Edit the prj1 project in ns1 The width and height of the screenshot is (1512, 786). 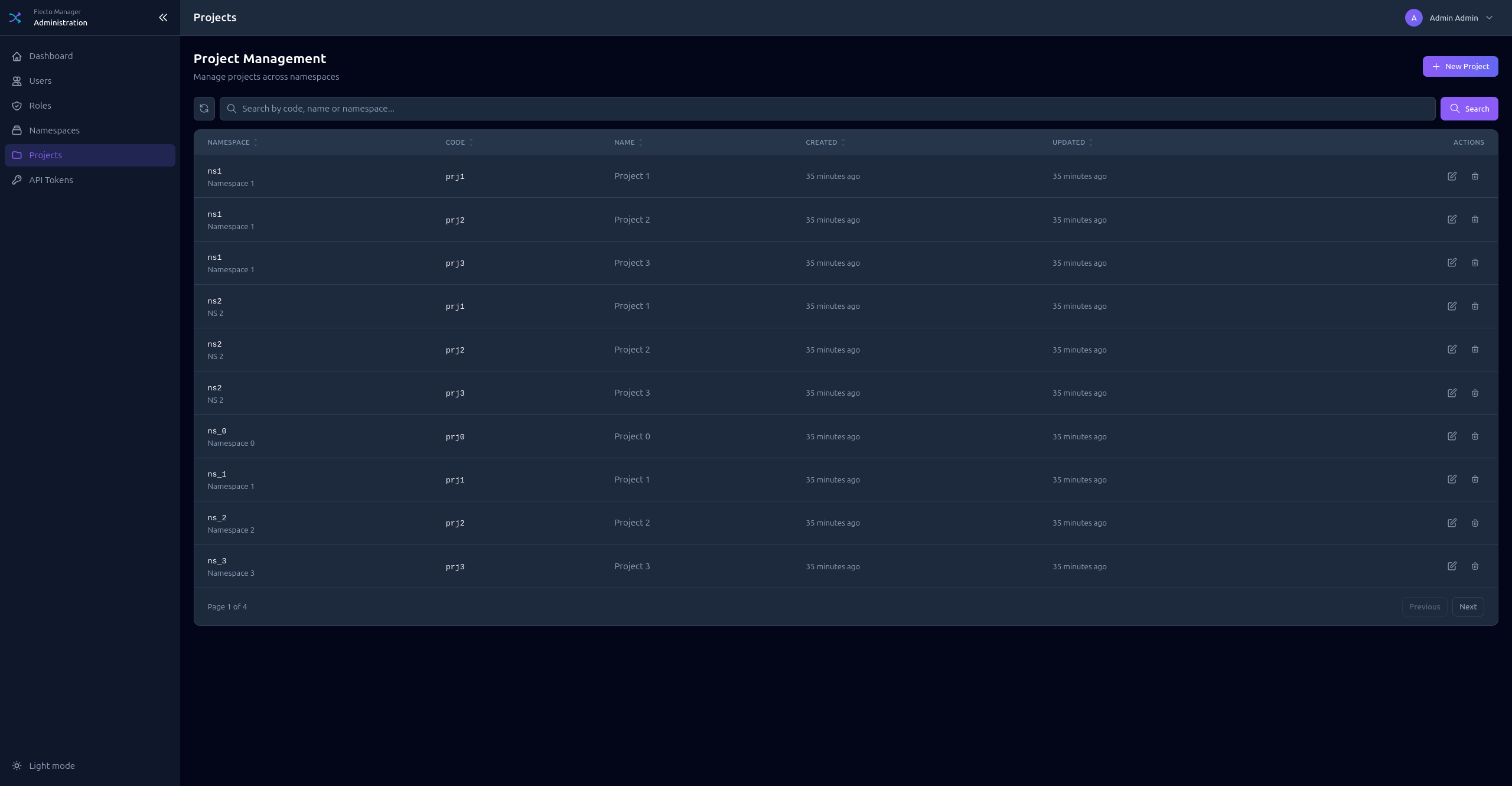(1453, 176)
